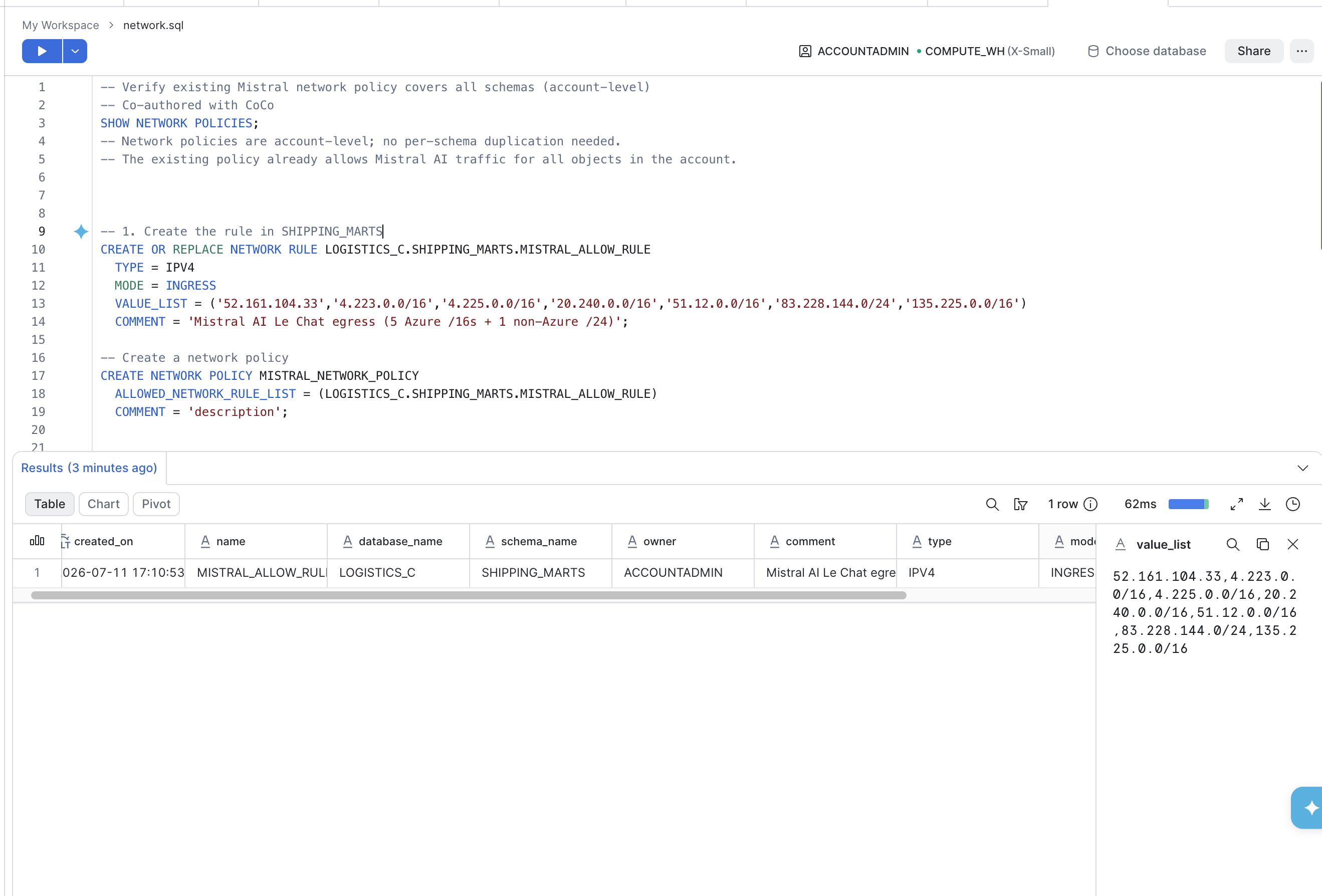
Task: Click the VALUE_LIST line in editor
Action: pyautogui.click(x=571, y=304)
